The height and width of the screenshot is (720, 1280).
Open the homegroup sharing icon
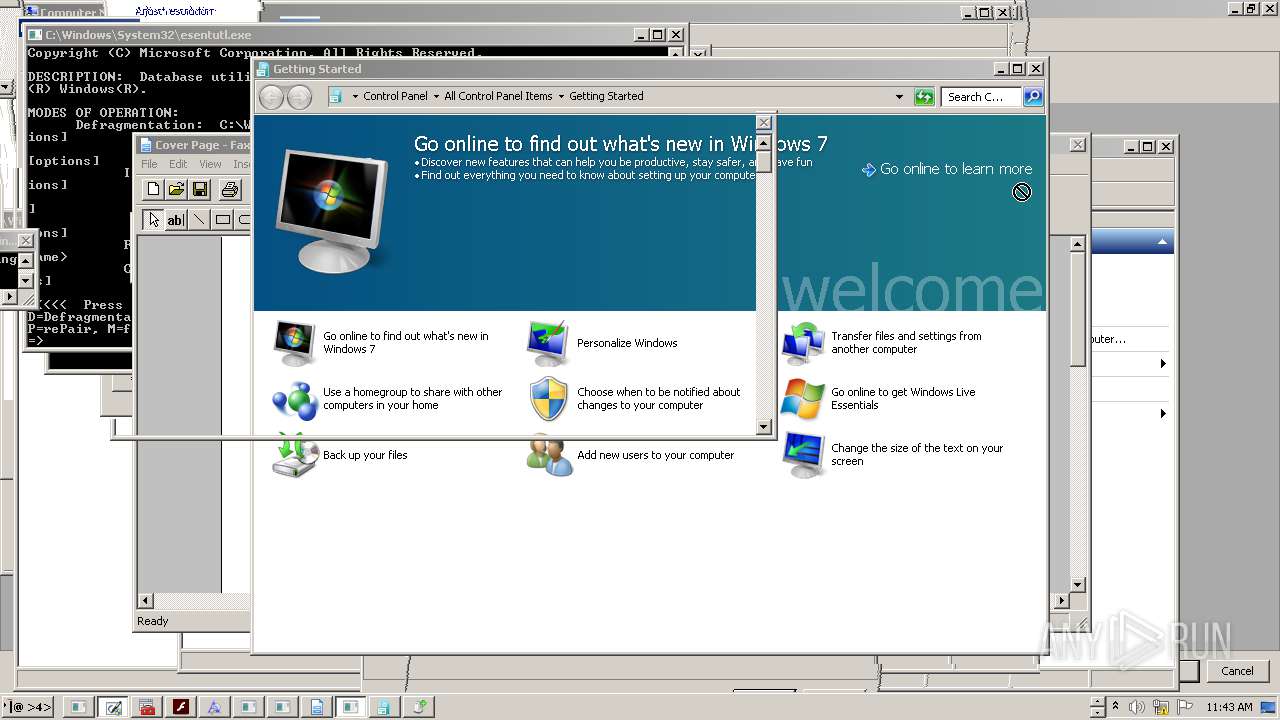295,399
